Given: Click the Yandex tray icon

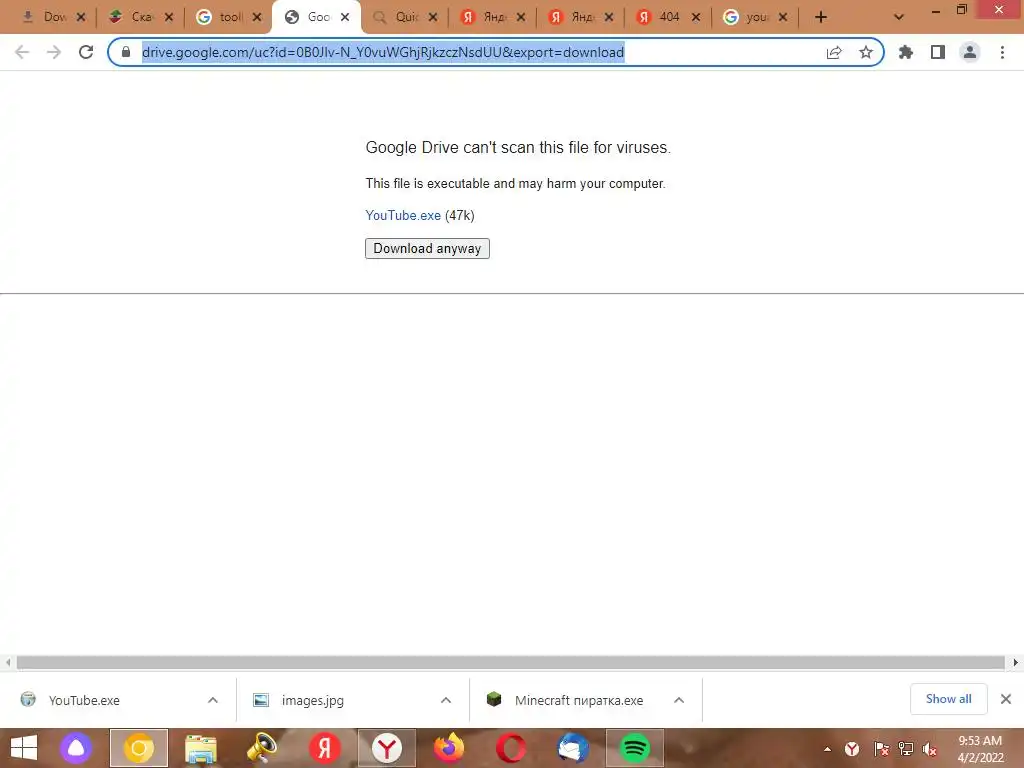Looking at the screenshot, I should click(x=852, y=748).
